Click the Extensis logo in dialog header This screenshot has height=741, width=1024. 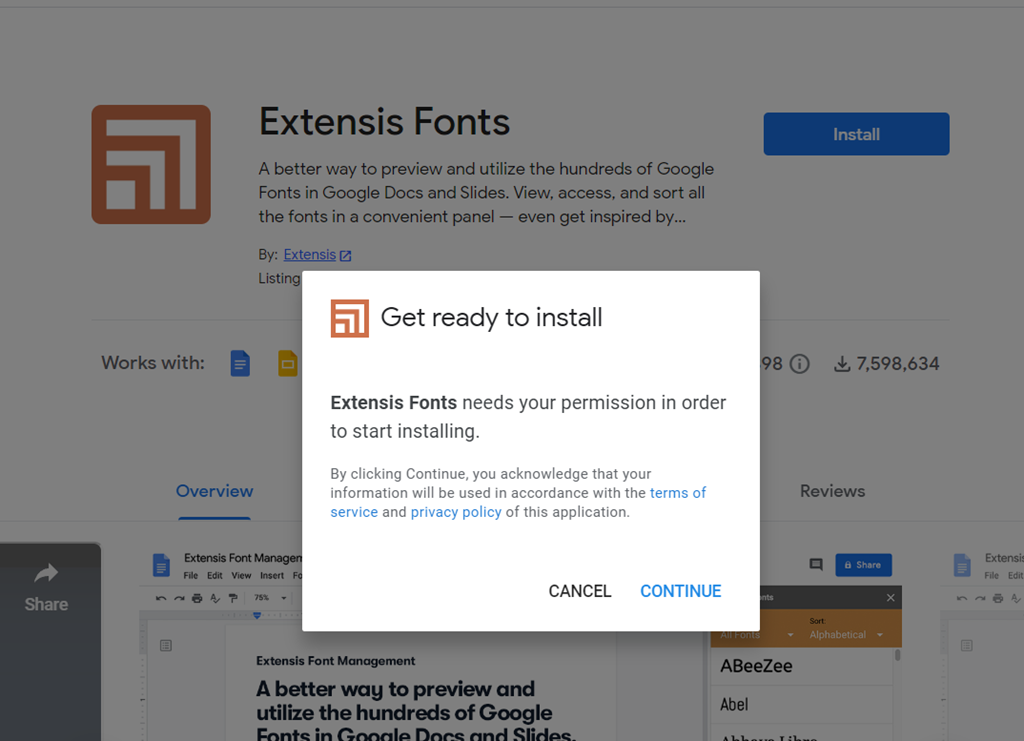pos(349,318)
